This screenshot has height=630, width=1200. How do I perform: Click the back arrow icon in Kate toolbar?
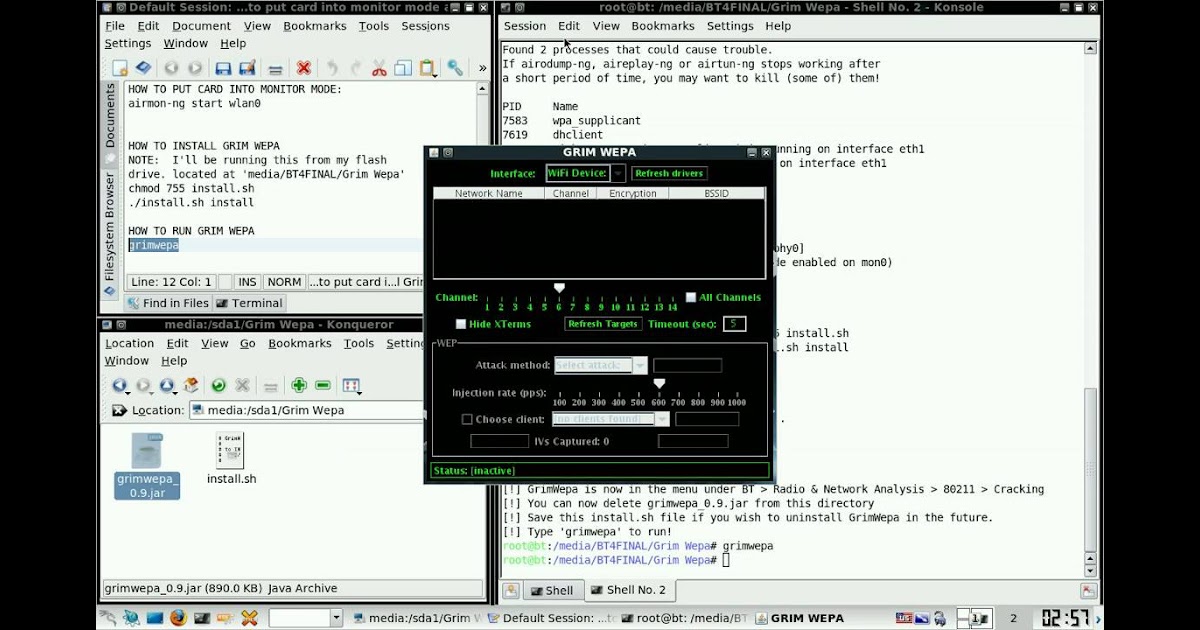171,68
